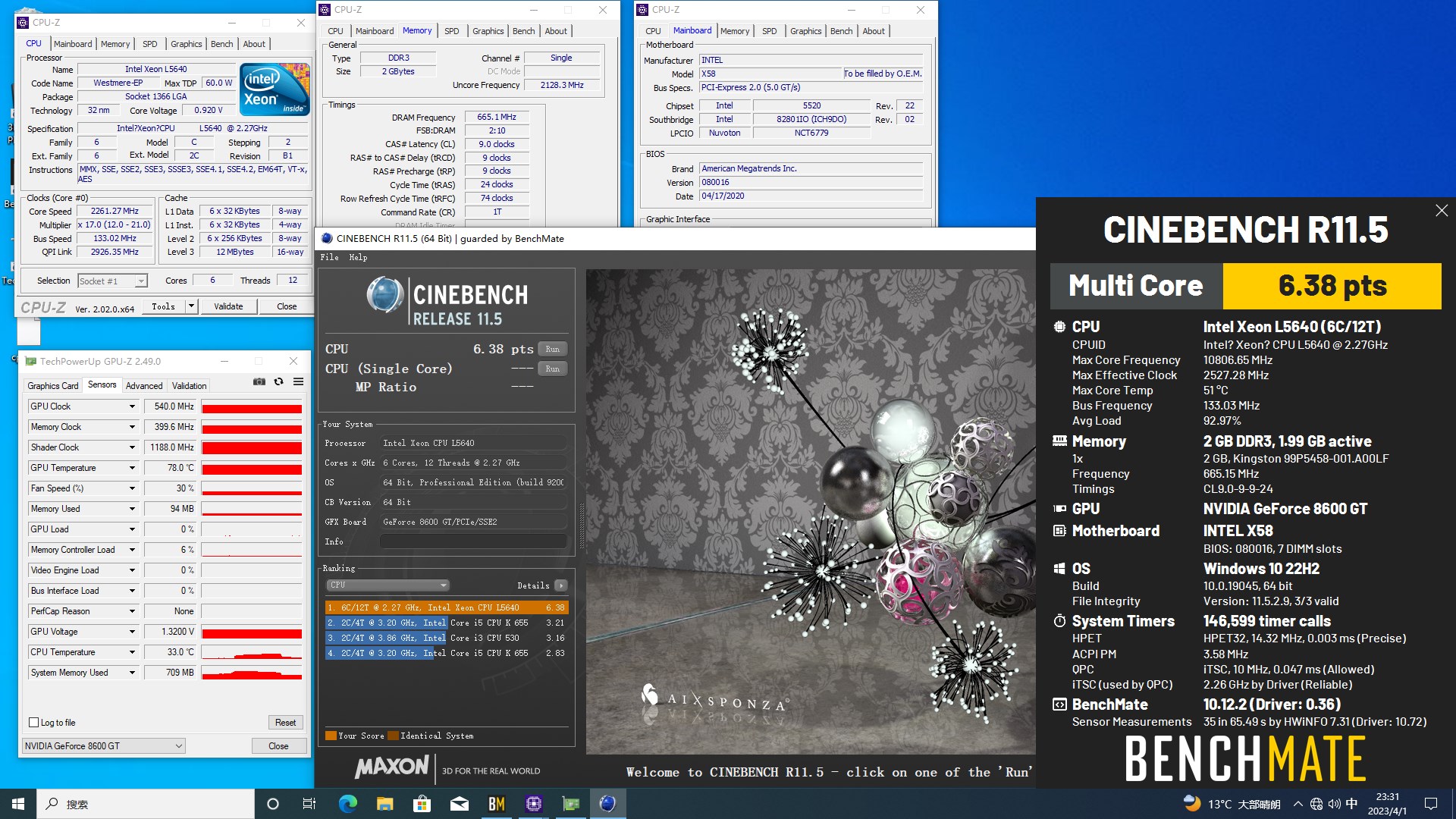Show hidden tray icons chevron

coord(1298,804)
